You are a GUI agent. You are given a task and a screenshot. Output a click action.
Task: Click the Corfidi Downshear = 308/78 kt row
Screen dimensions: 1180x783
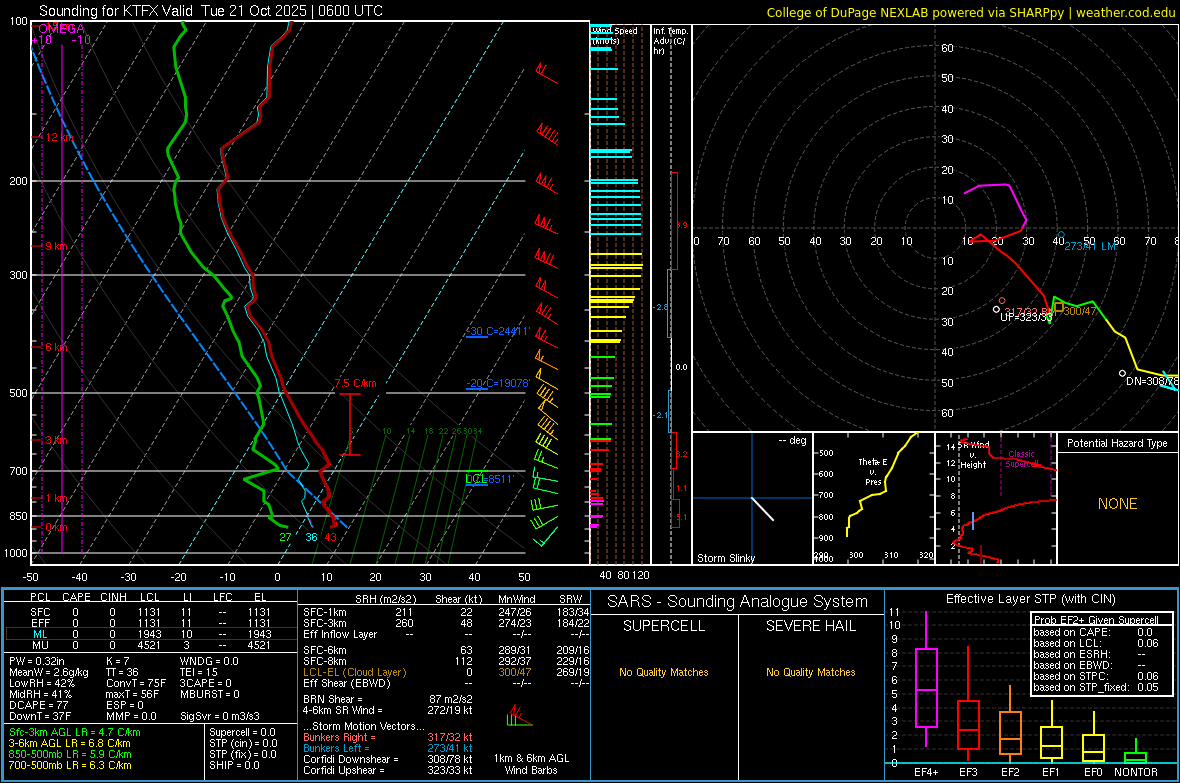(x=388, y=759)
